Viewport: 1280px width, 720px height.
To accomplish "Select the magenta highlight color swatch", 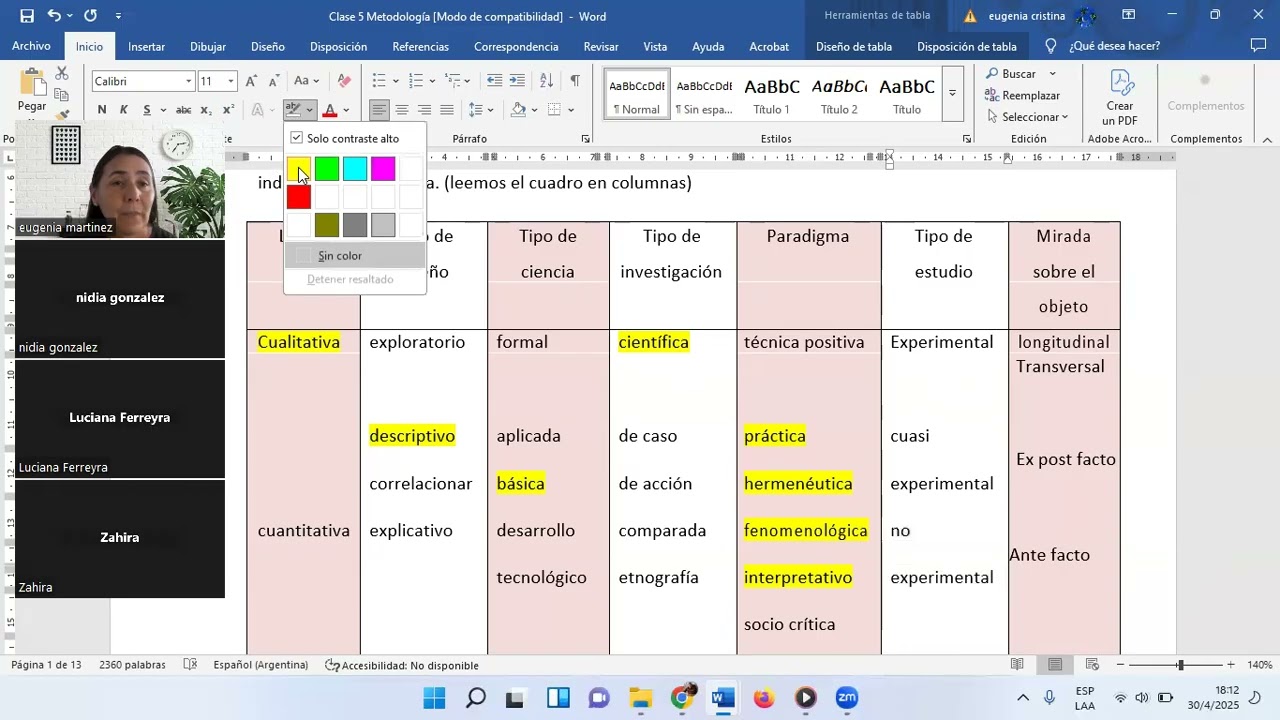I will (383, 169).
